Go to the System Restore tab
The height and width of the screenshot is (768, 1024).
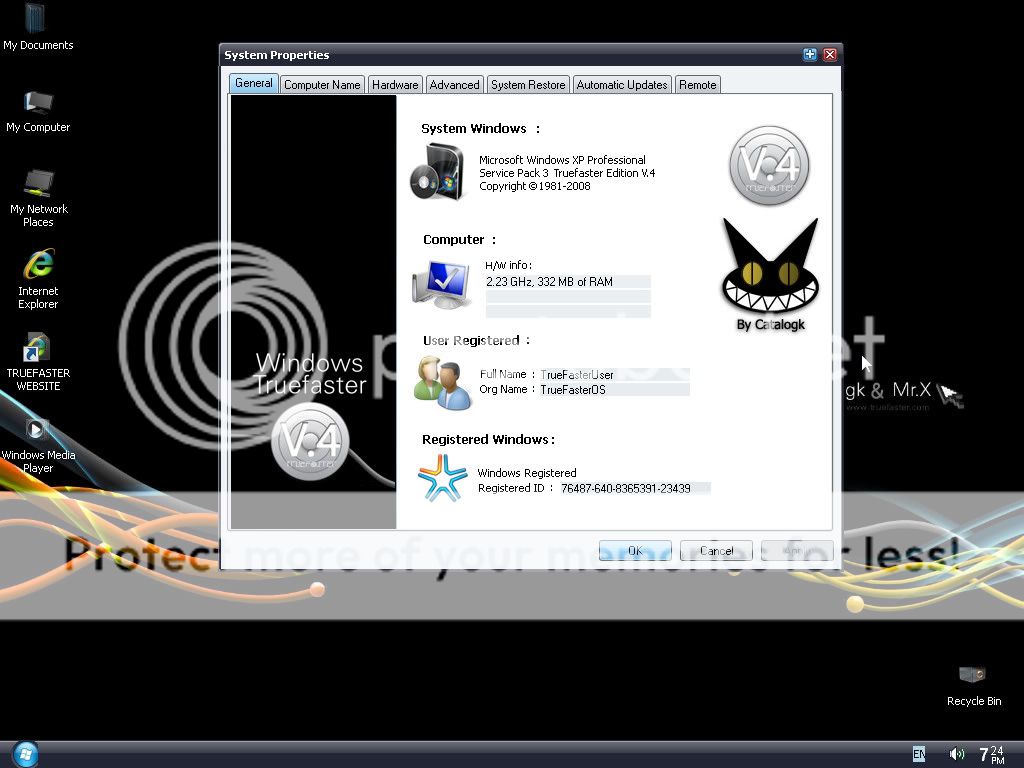[528, 85]
